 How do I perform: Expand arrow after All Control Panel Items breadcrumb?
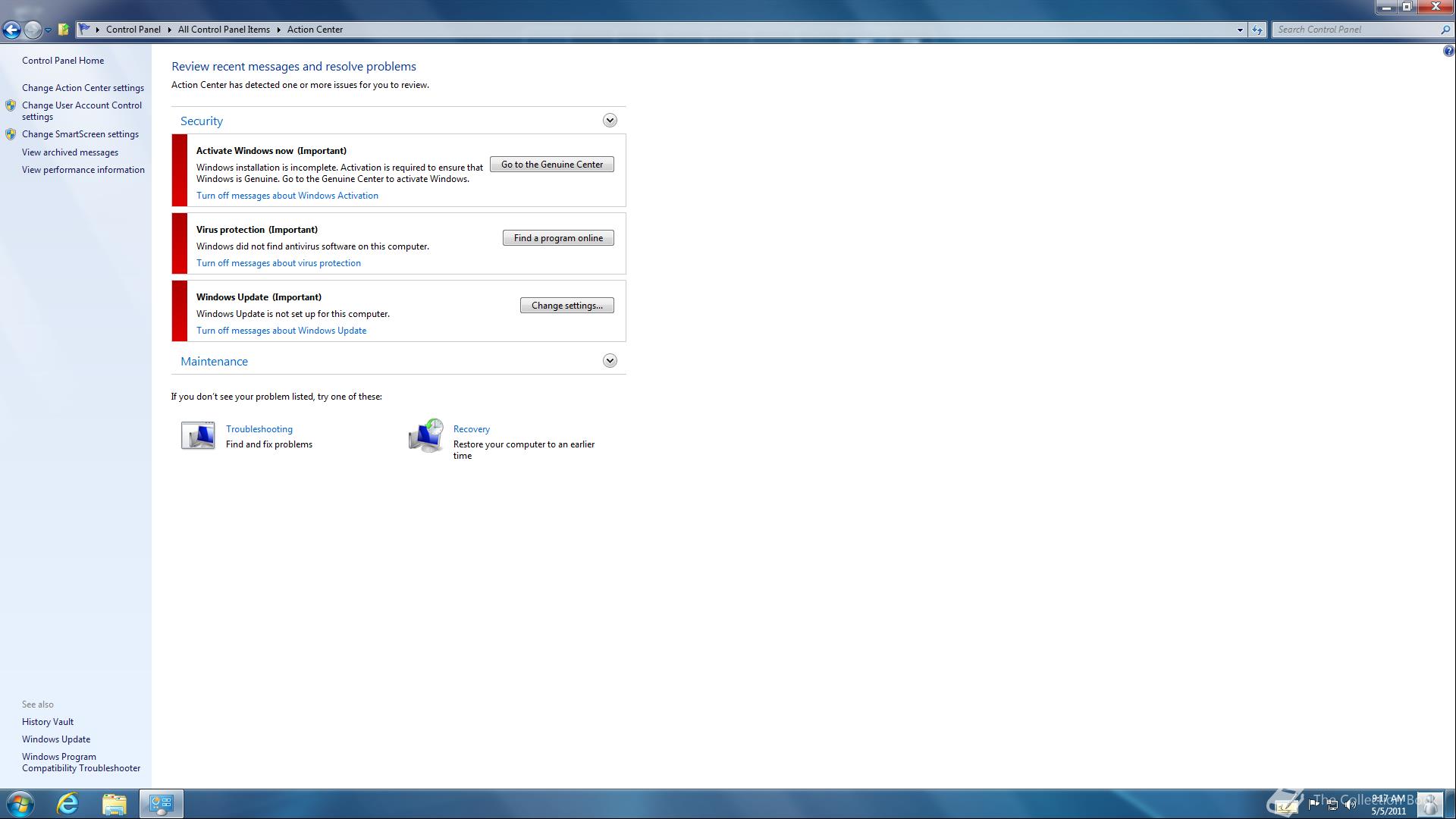coord(278,30)
